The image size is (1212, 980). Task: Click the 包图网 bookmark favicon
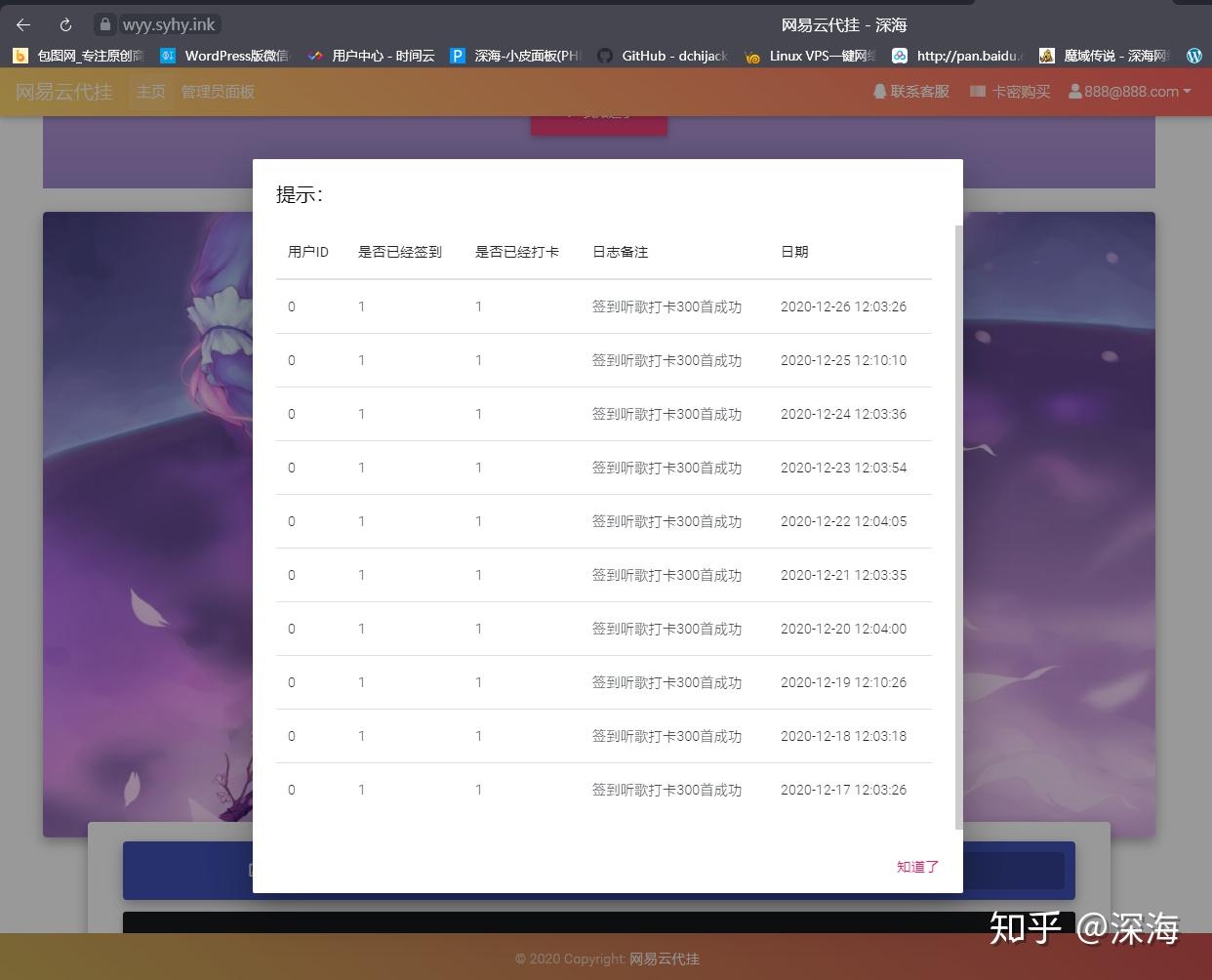click(x=20, y=56)
